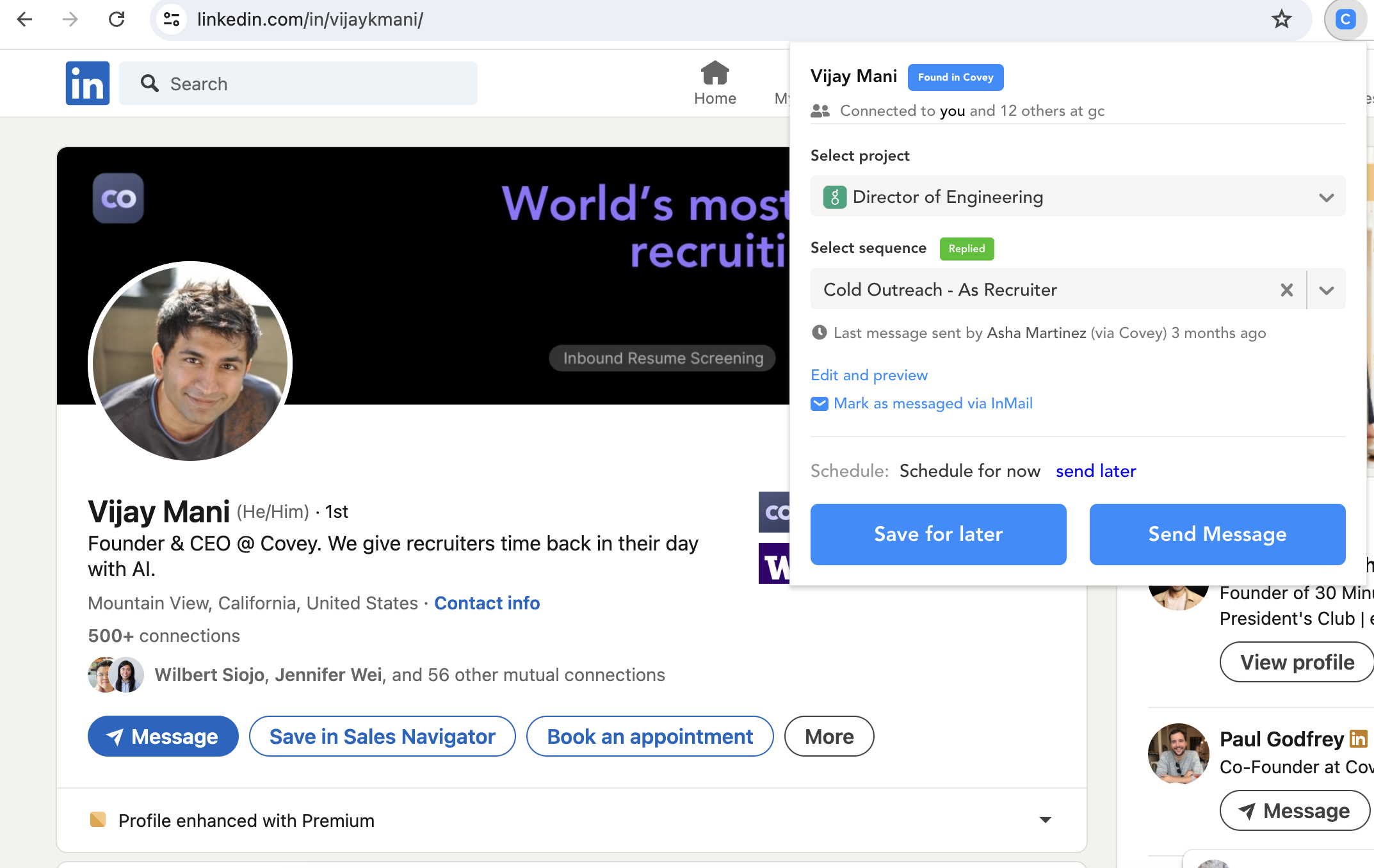Image resolution: width=1374 pixels, height=868 pixels.
Task: Clear the selected sequence with the X
Action: [1286, 290]
